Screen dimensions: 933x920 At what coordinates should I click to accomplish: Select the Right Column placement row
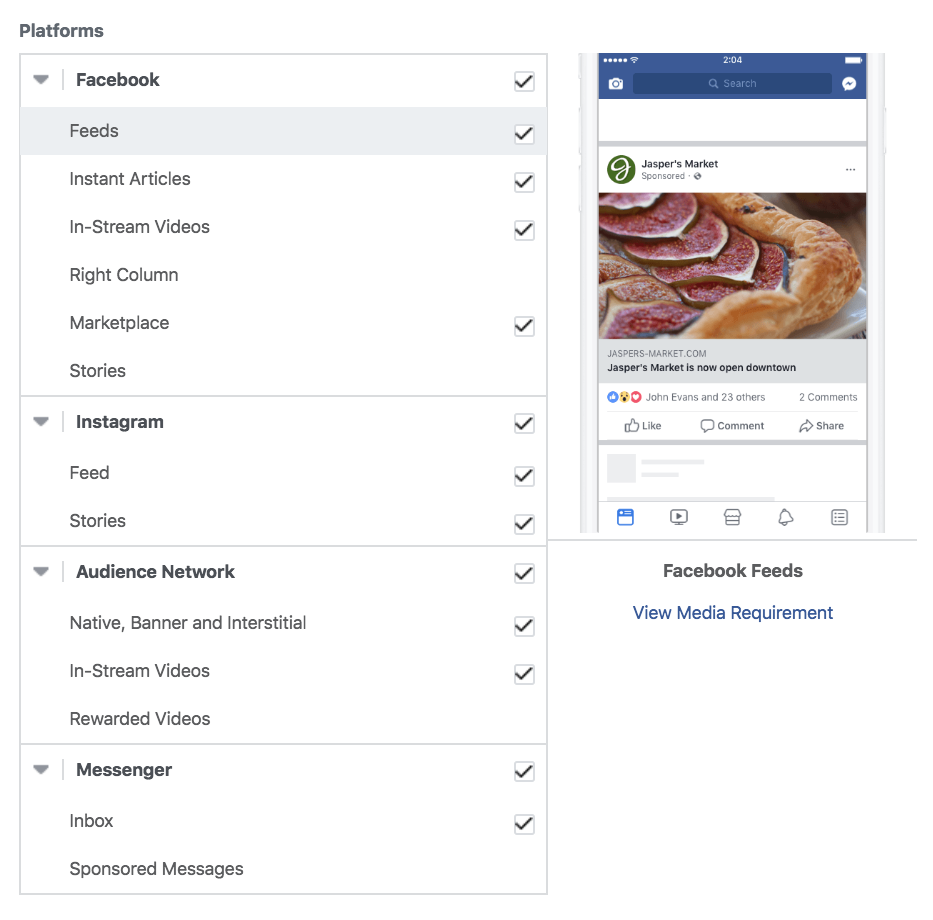(124, 275)
